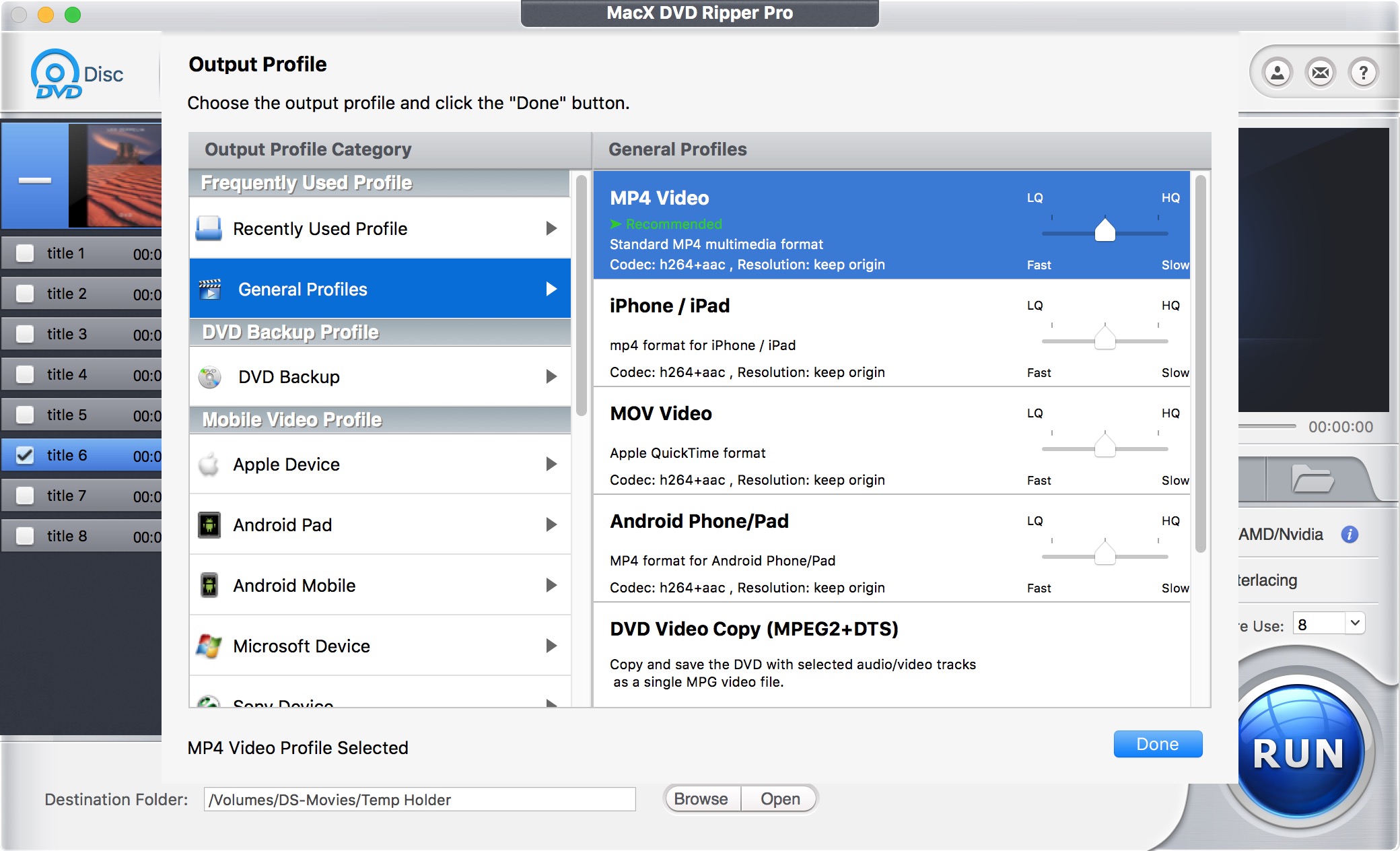This screenshot has width=1400, height=851.
Task: Click the DVD Backup disc icon
Action: click(210, 376)
